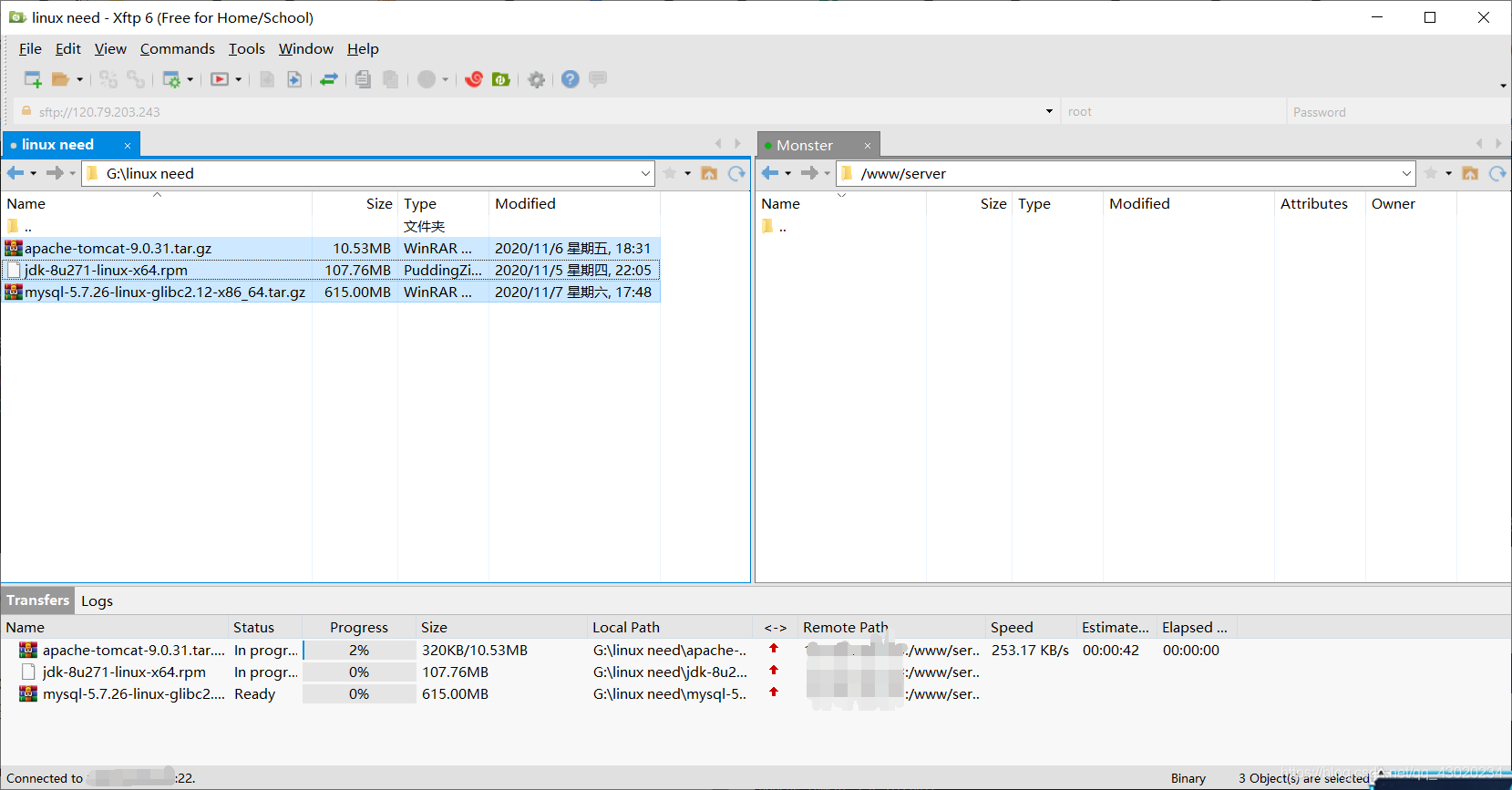Close the linux need tab
Image resolution: width=1512 pixels, height=790 pixels.
coord(128,145)
